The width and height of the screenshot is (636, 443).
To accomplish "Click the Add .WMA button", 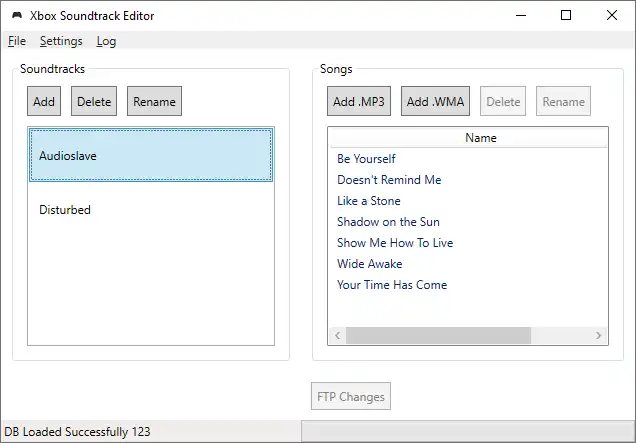I will pyautogui.click(x=436, y=101).
